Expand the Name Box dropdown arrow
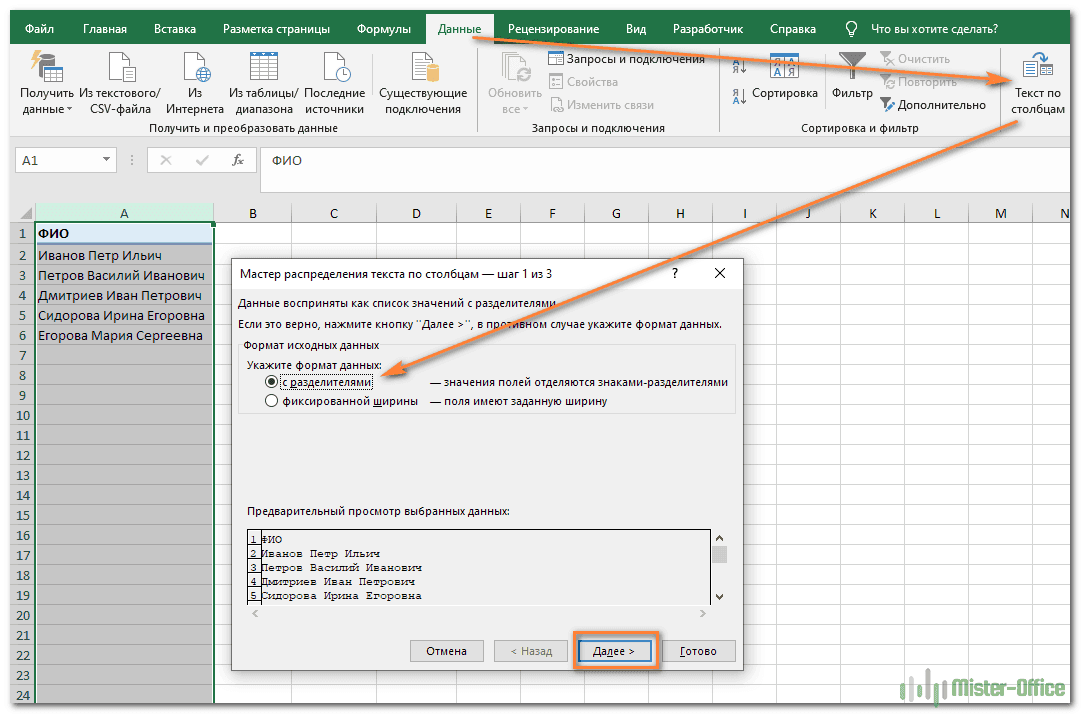 tap(107, 160)
